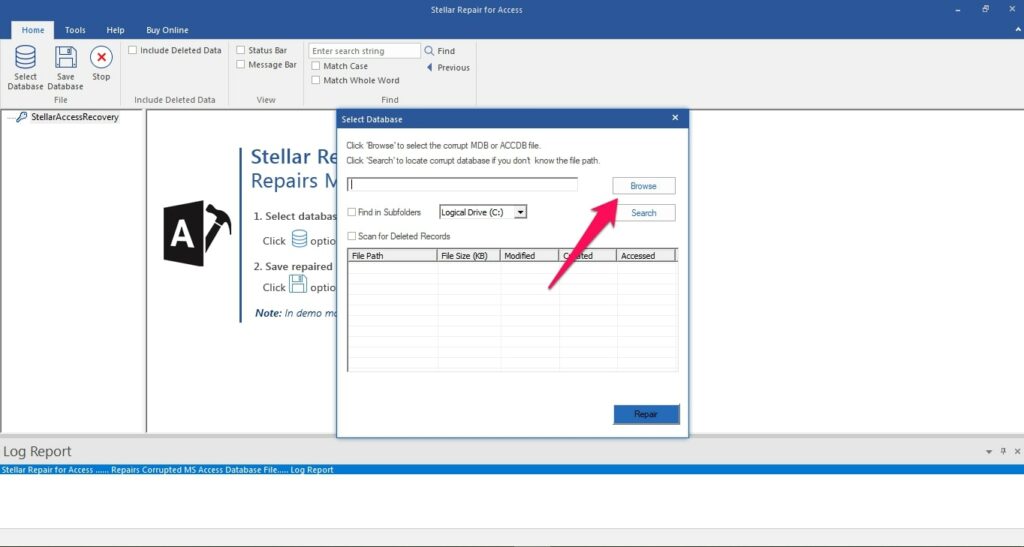Select the StellarAccessRecovery tree node
This screenshot has width=1024, height=547.
74,117
